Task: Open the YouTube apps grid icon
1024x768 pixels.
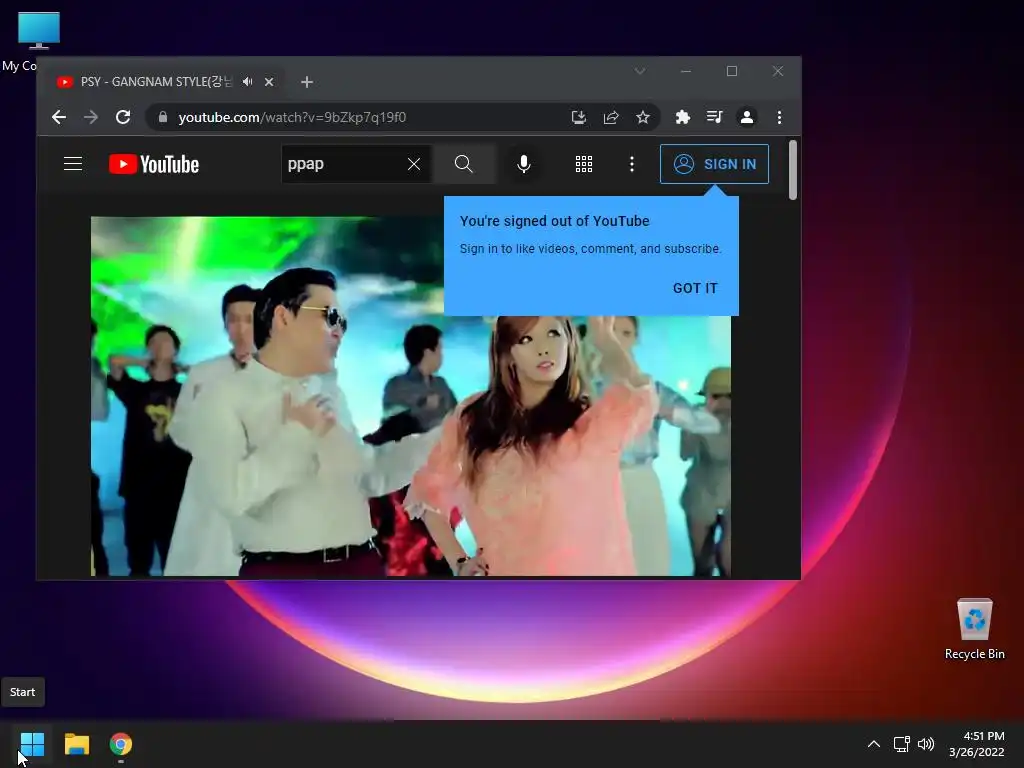Action: click(584, 164)
